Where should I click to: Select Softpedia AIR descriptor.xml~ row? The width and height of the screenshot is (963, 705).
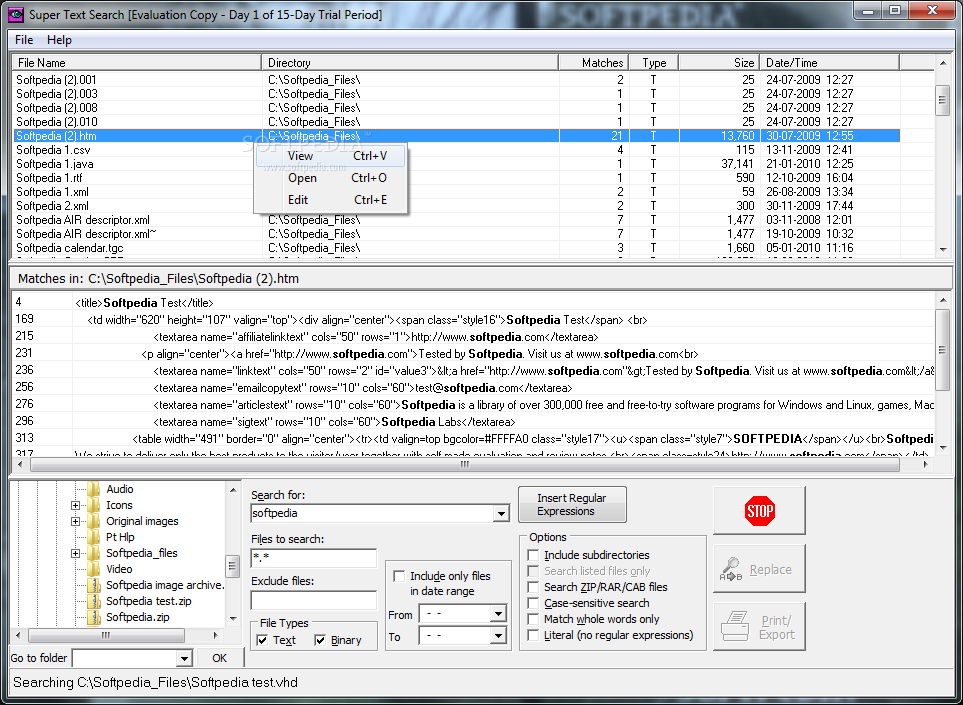click(456, 234)
